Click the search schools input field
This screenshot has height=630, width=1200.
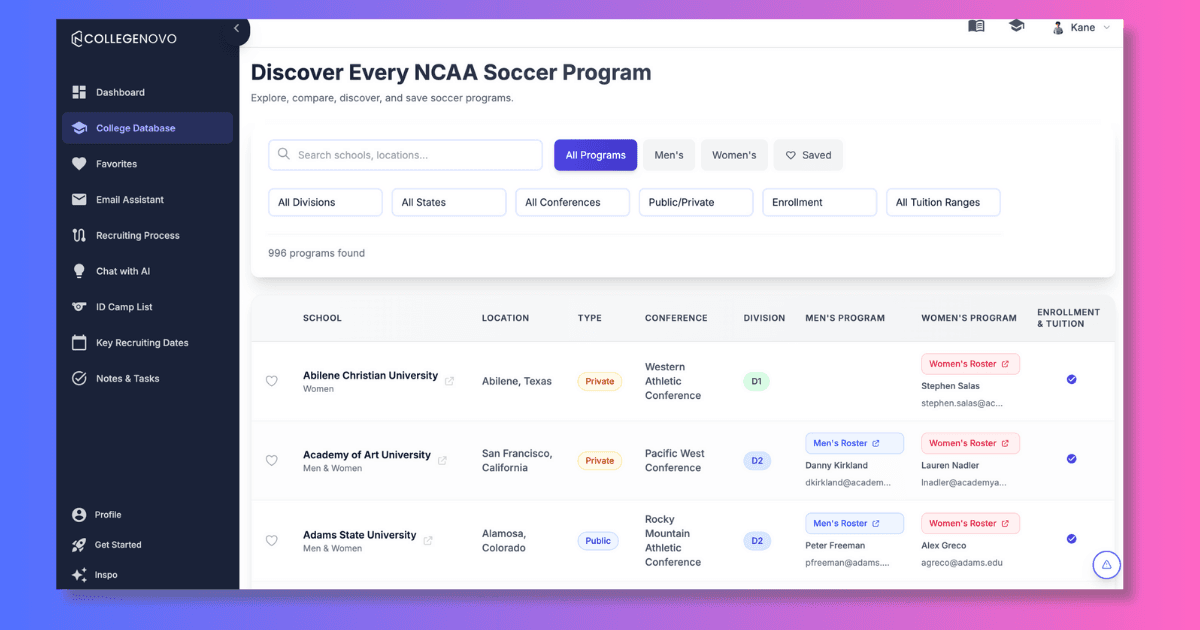click(404, 155)
